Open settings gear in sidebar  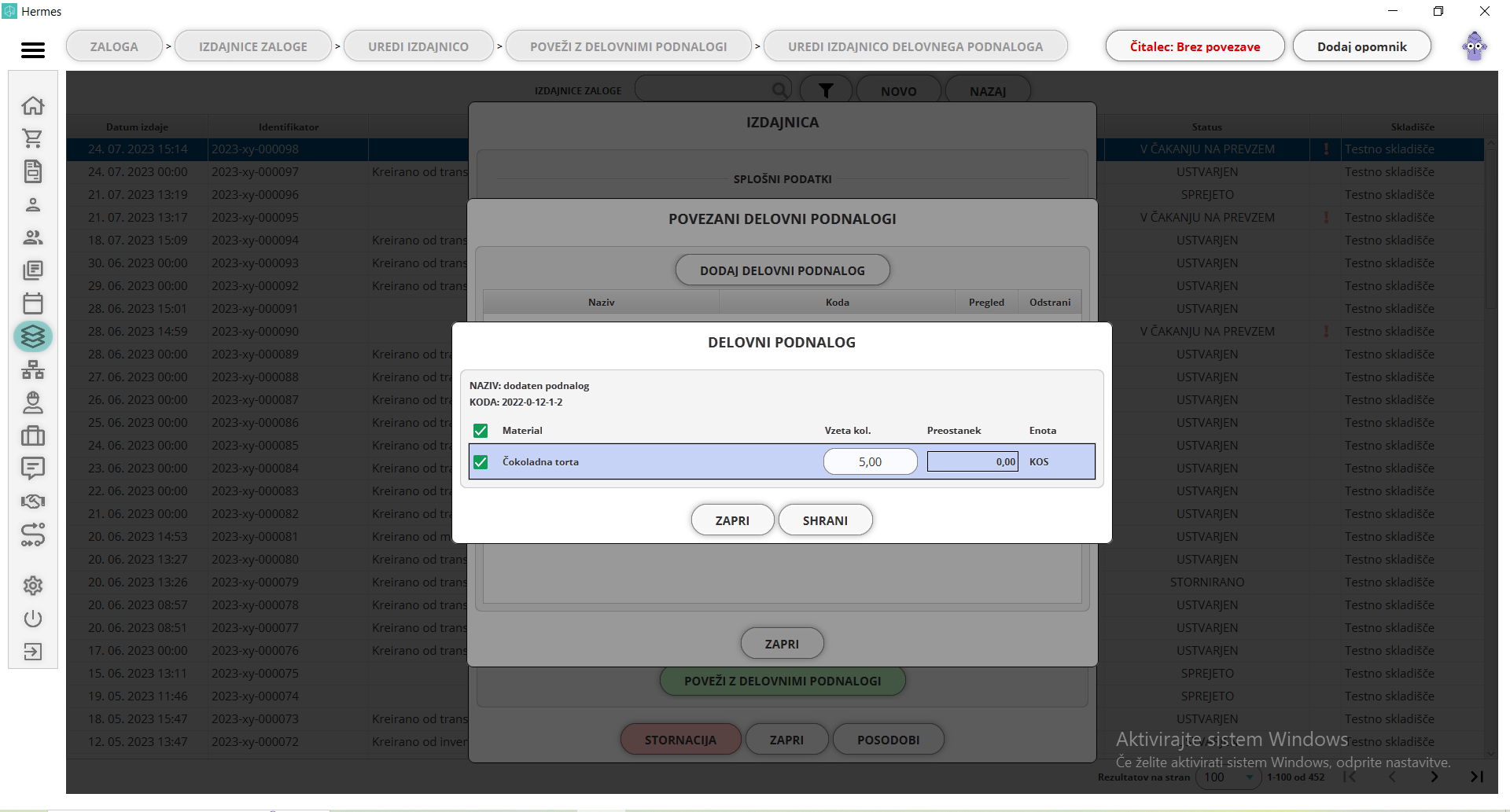pyautogui.click(x=33, y=586)
